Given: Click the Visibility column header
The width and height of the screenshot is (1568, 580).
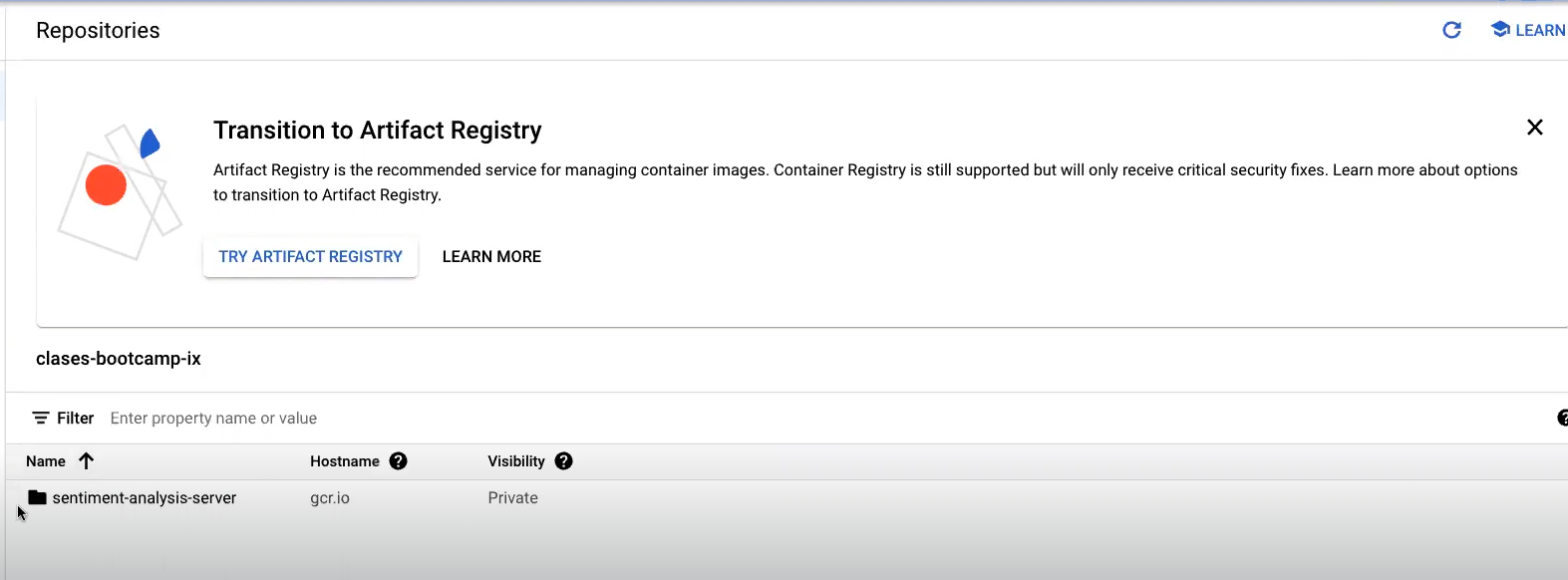Looking at the screenshot, I should (516, 461).
